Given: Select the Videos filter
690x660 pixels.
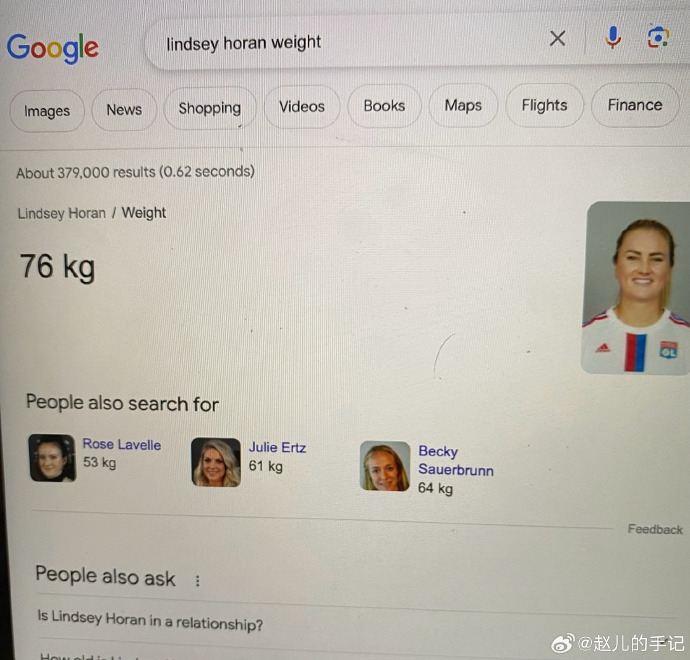Looking at the screenshot, I should (x=302, y=106).
